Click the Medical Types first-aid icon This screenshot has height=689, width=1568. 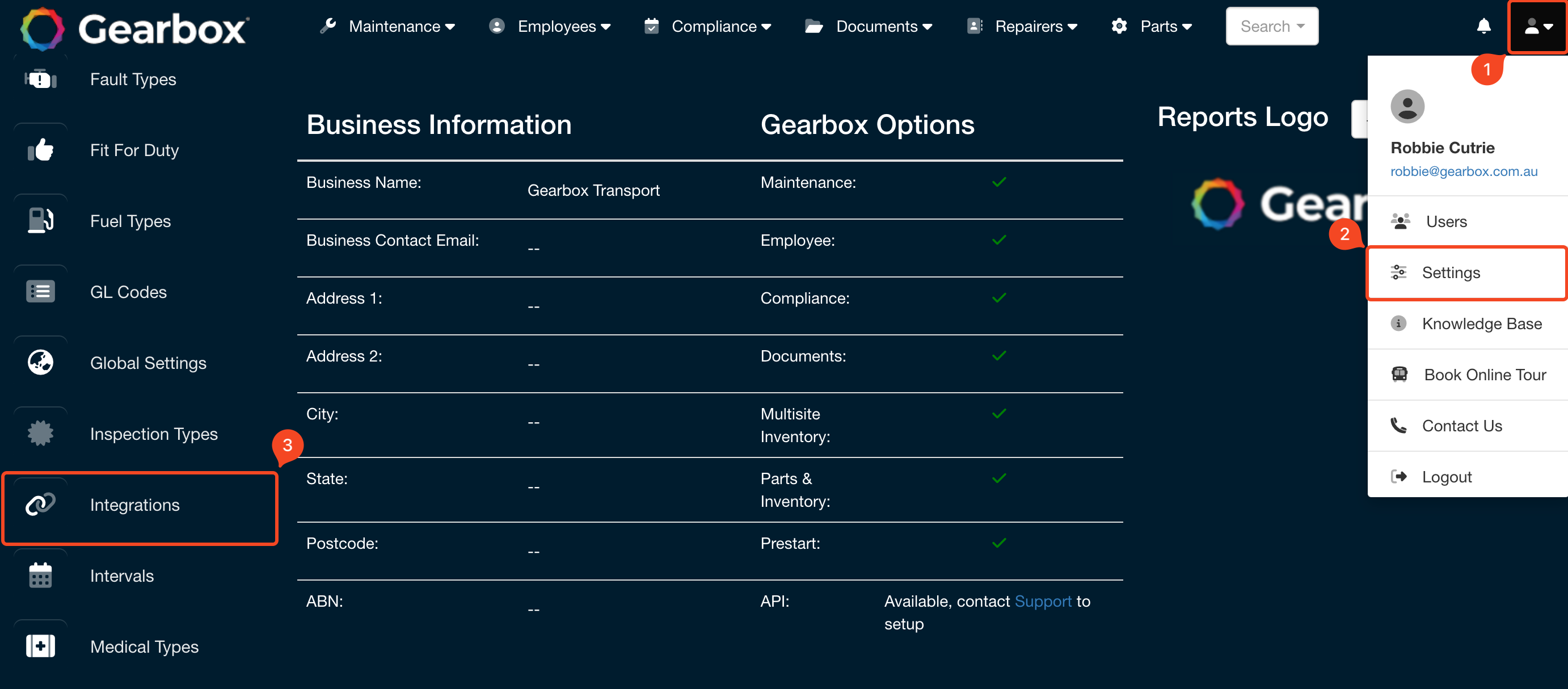pos(40,646)
